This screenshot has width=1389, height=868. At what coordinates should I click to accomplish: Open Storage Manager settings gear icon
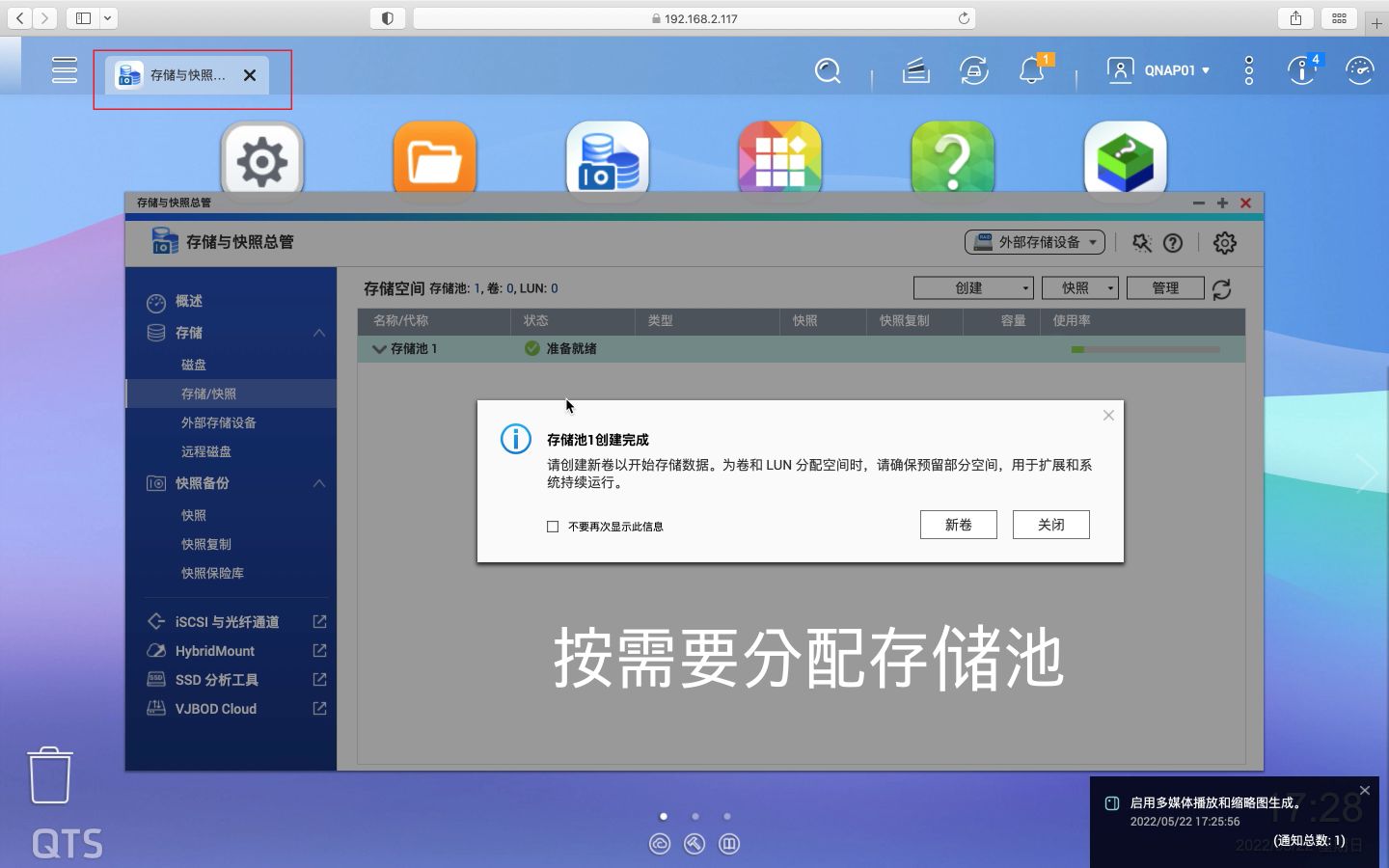tap(1223, 243)
